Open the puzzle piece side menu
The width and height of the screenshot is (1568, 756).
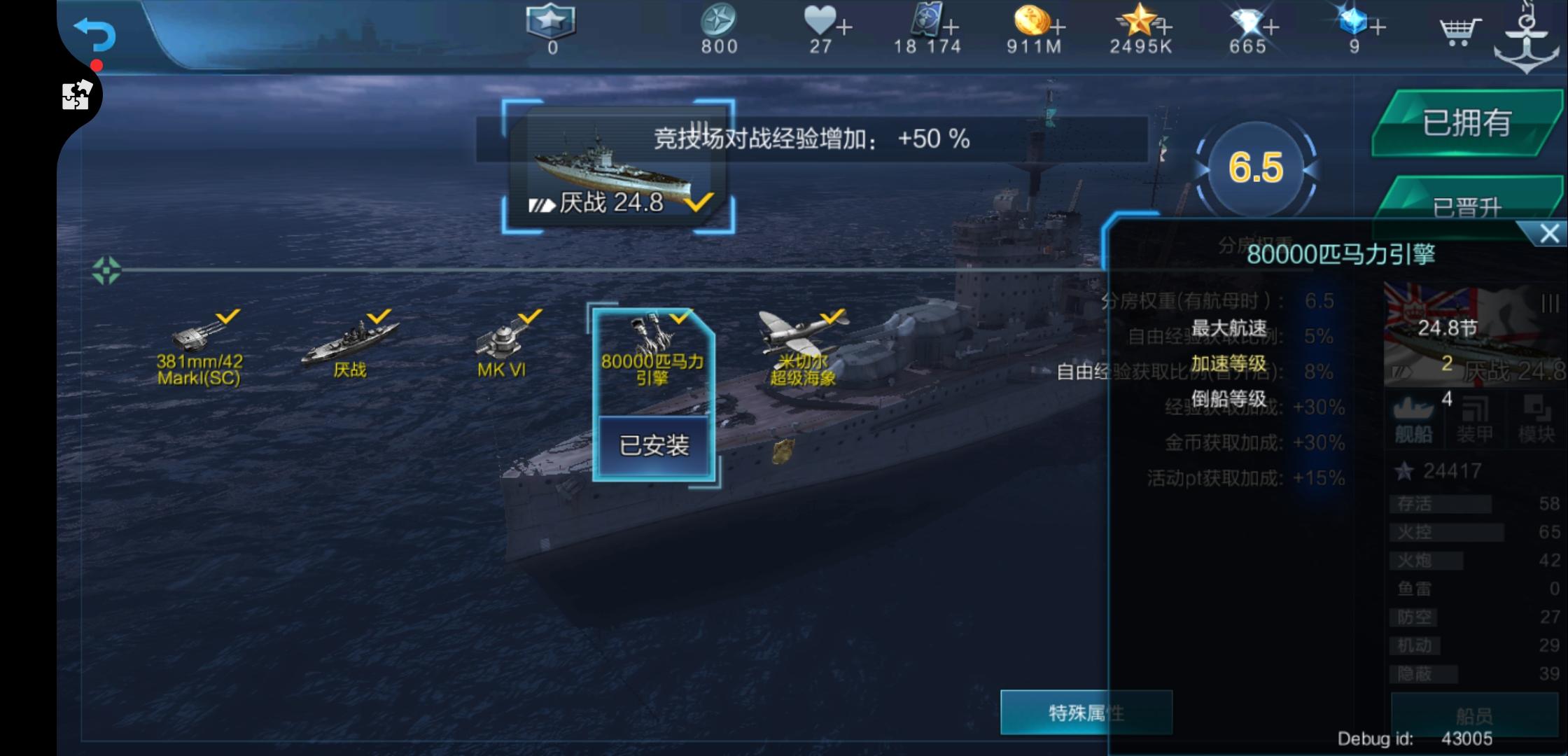point(76,95)
